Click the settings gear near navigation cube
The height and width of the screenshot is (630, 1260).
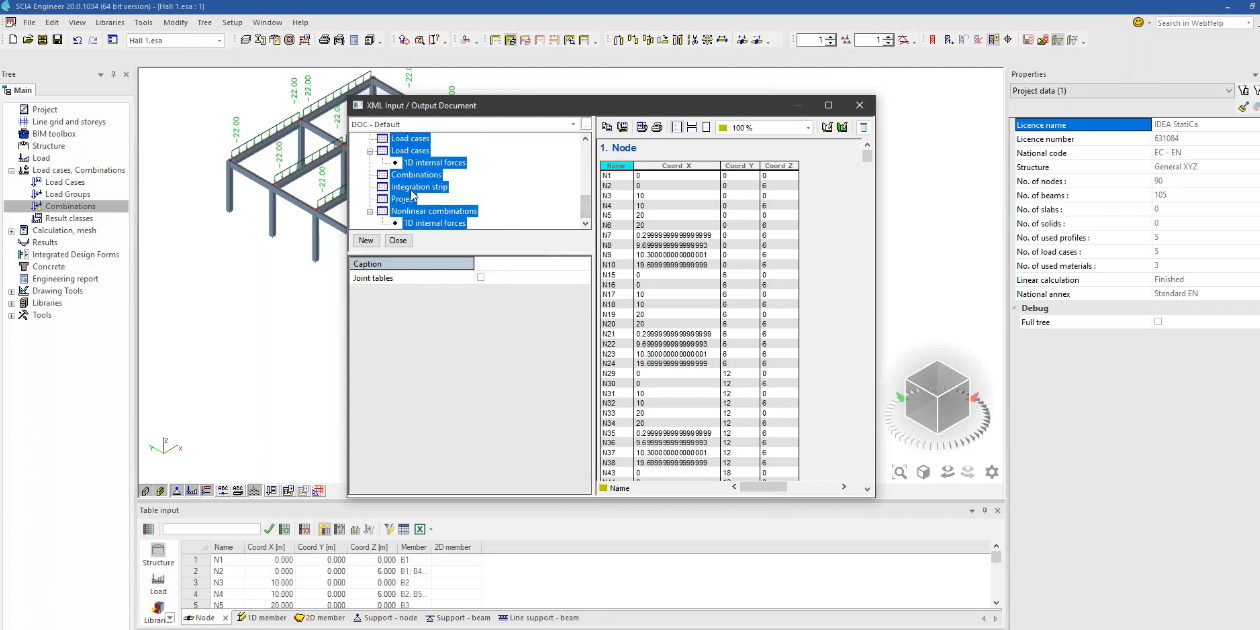pyautogui.click(x=992, y=472)
